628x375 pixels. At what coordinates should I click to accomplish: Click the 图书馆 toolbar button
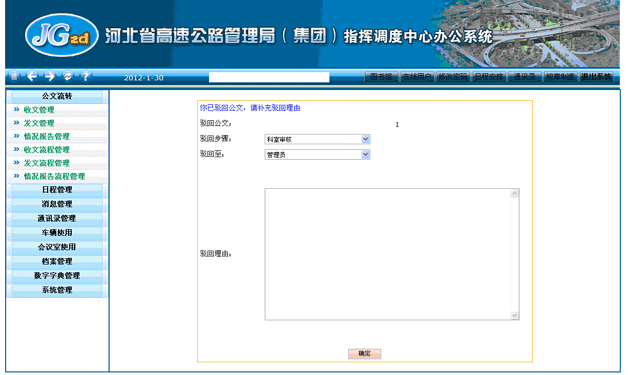pos(381,77)
